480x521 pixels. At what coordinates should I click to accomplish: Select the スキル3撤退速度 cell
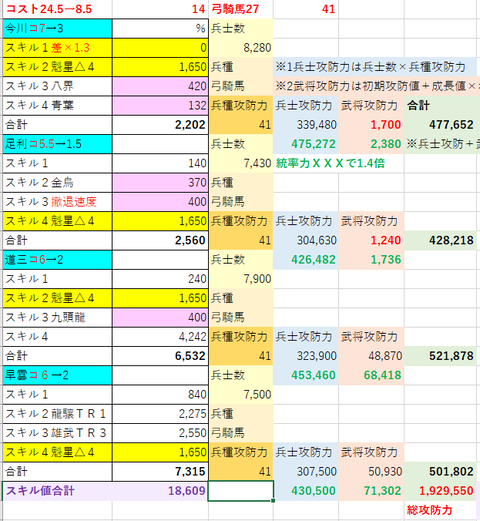(57, 202)
